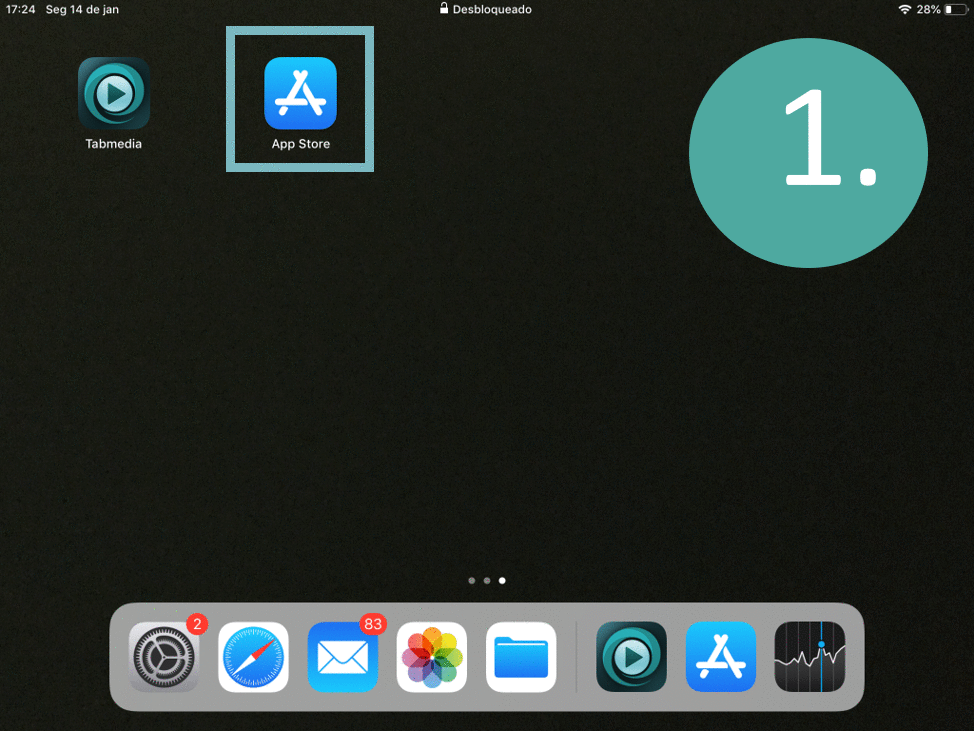Viewport: 977px width, 731px height.
Task: Go to the second home screen page dot
Action: tap(487, 580)
